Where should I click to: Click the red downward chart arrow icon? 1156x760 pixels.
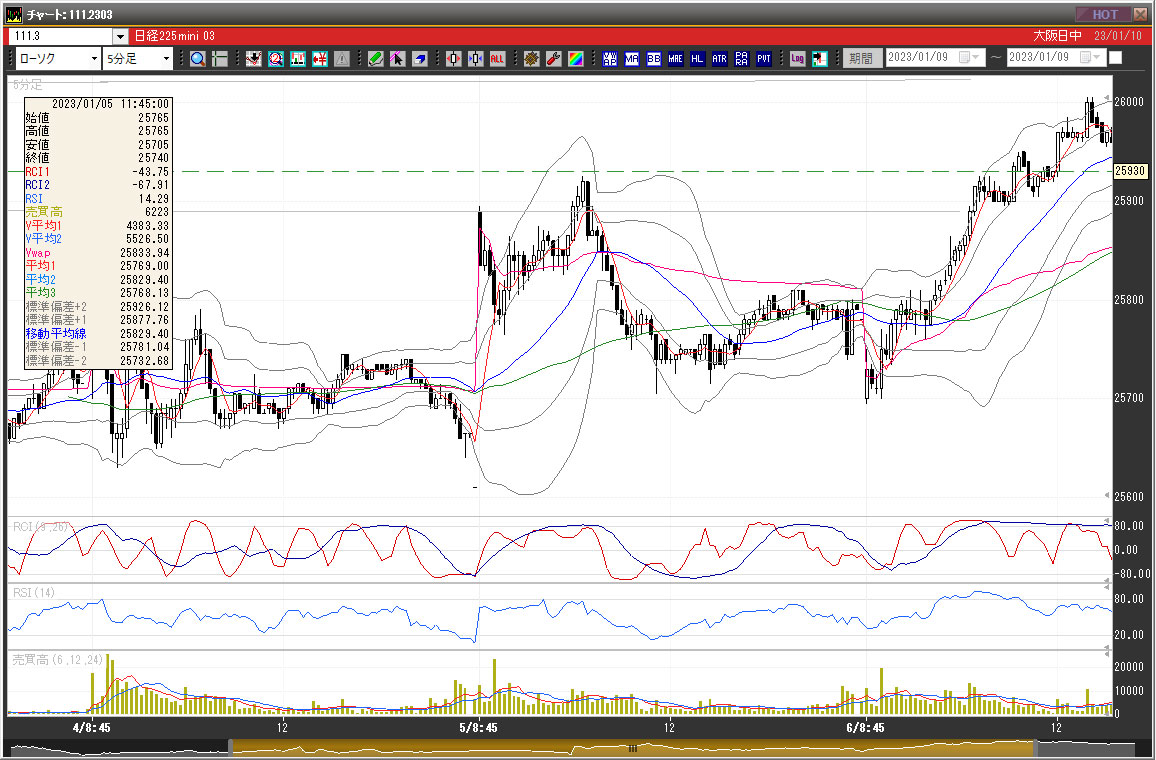(254, 59)
